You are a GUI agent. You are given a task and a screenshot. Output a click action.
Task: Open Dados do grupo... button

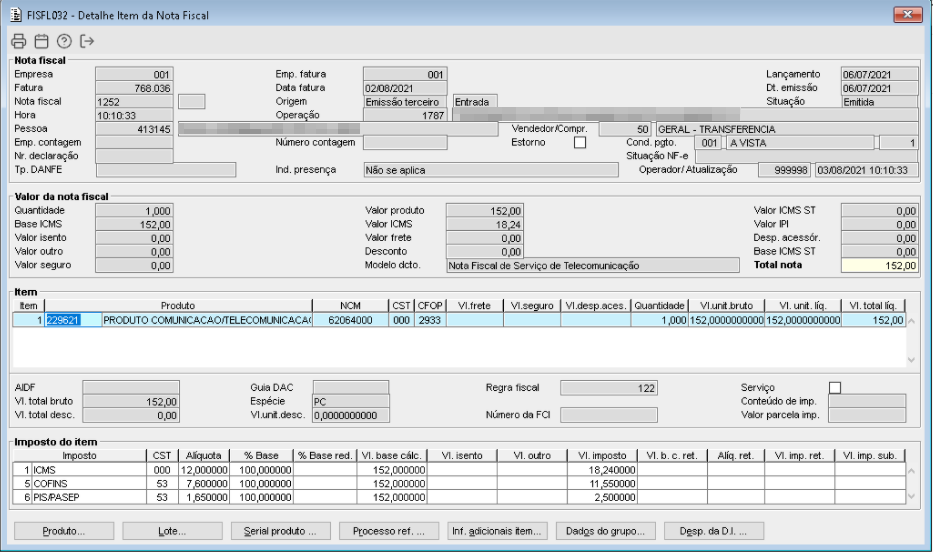[x=605, y=531]
